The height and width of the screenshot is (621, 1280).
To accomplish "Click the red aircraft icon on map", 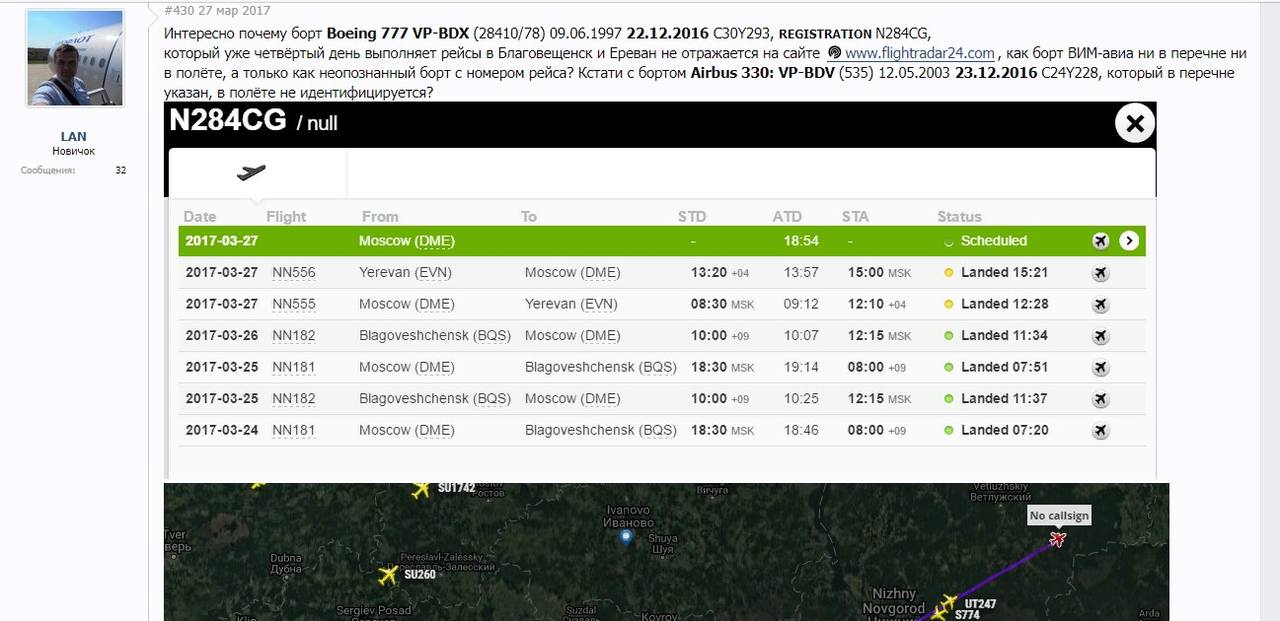I will 1057,540.
